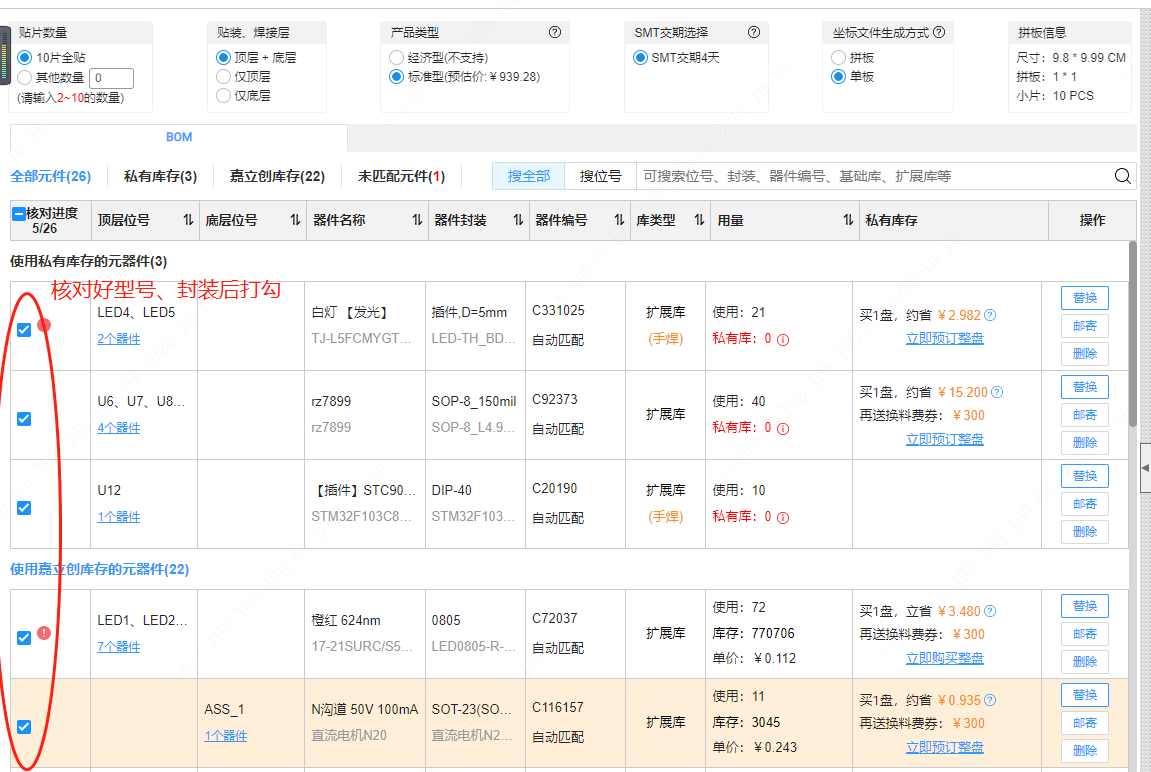Viewport: 1151px width, 772px height.
Task: Expand 7个器件 list for LED1 row
Action: coord(118,647)
